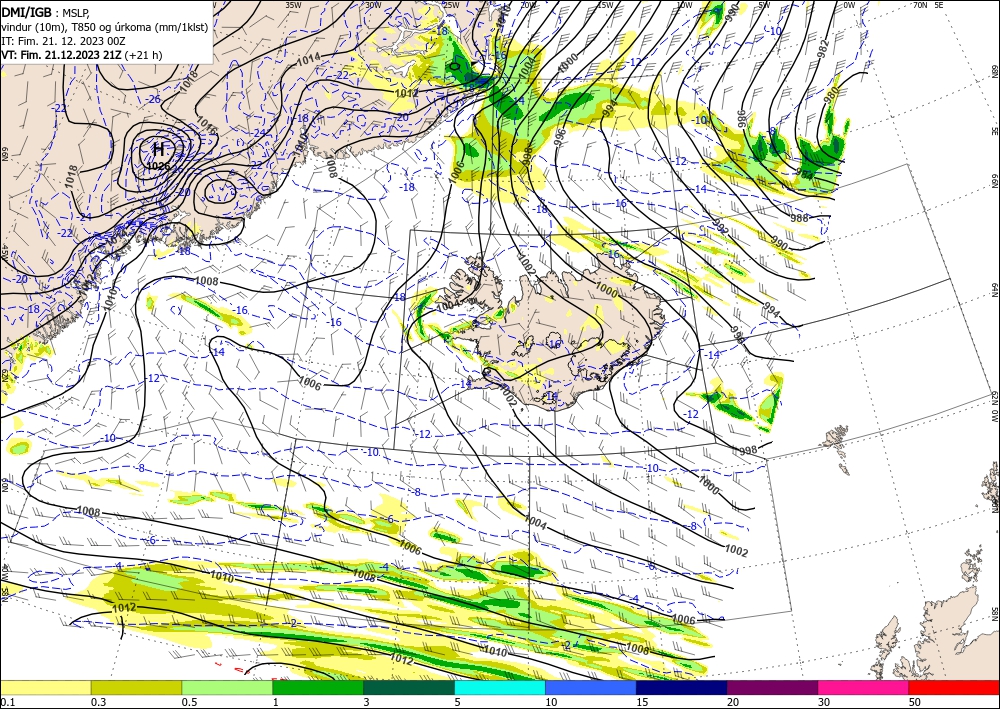Screen dimensions: 1000x709
Task: Click the "35W" longitude label
Action: 293,5
